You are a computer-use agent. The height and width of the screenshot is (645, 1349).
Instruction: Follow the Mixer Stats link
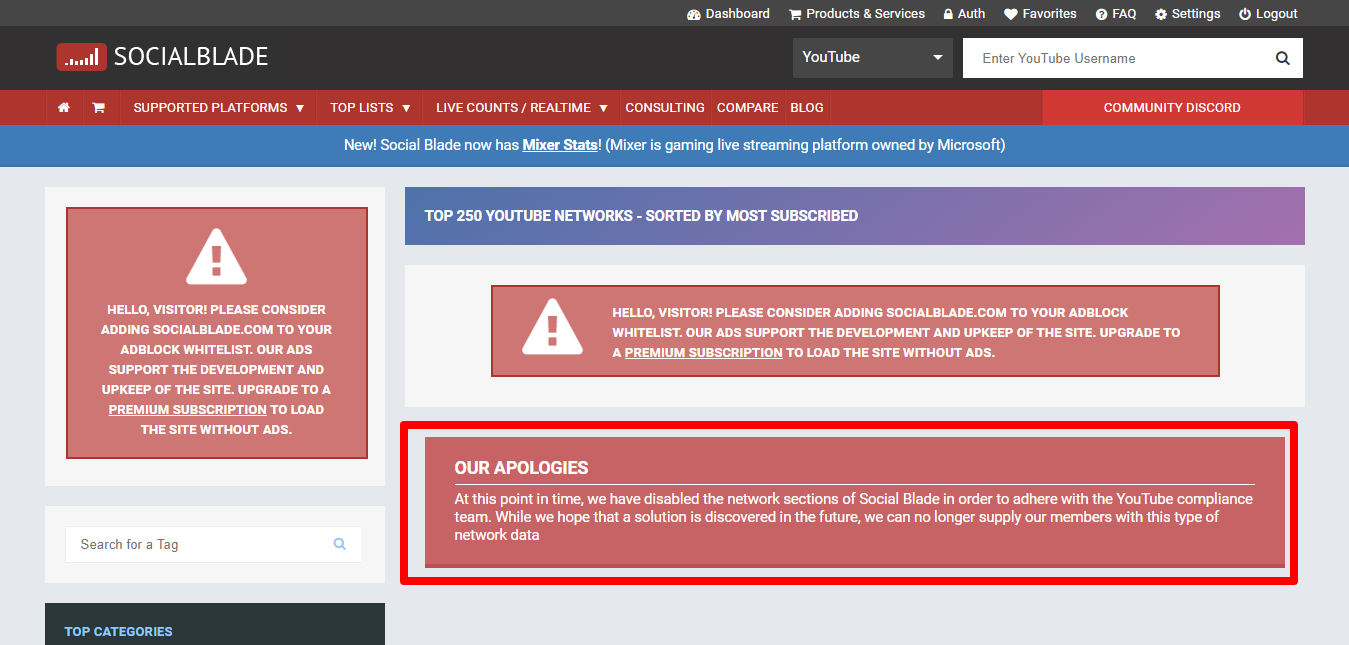click(x=560, y=145)
